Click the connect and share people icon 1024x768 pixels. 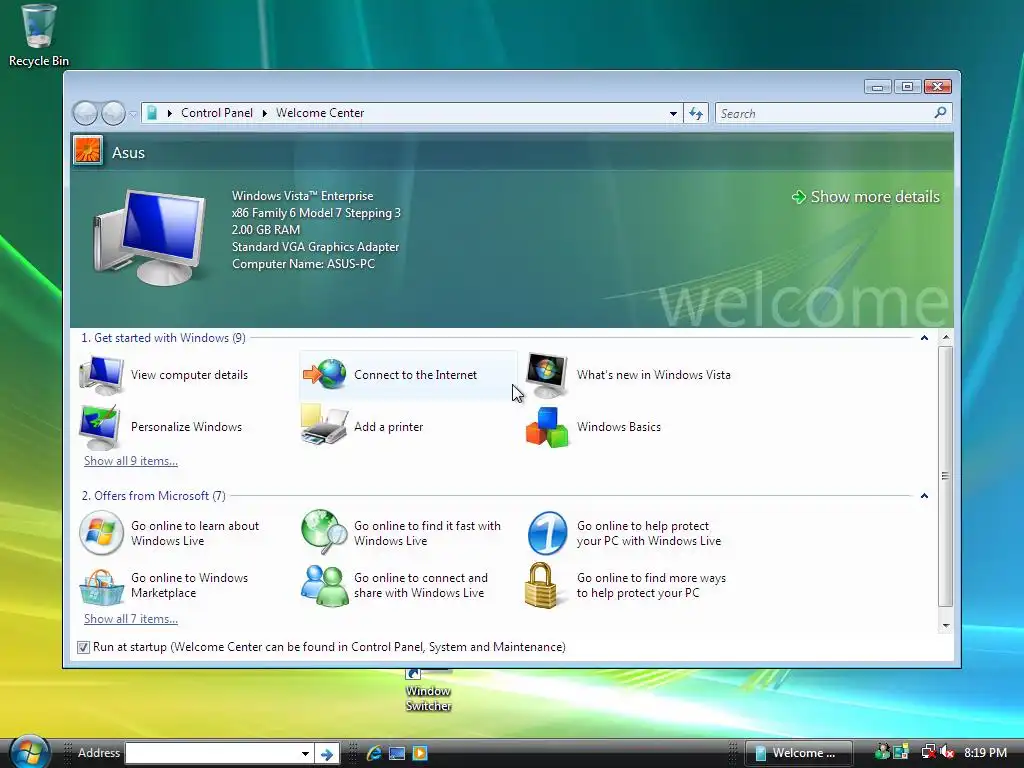tap(325, 586)
